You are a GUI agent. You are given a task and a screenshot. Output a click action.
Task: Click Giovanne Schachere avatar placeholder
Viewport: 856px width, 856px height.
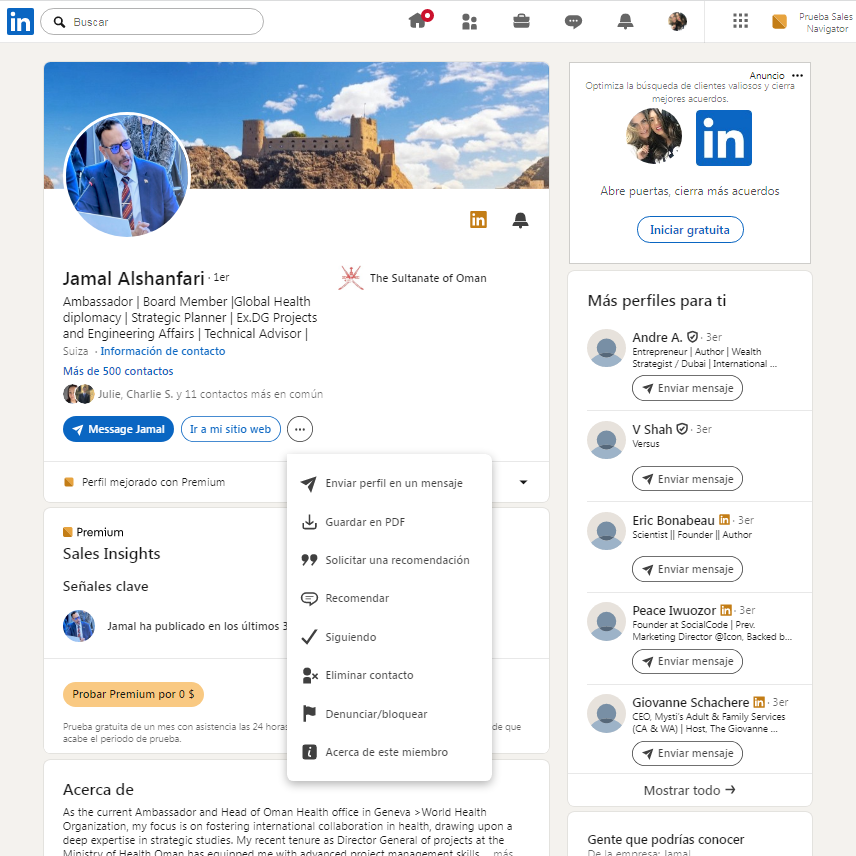(x=607, y=714)
